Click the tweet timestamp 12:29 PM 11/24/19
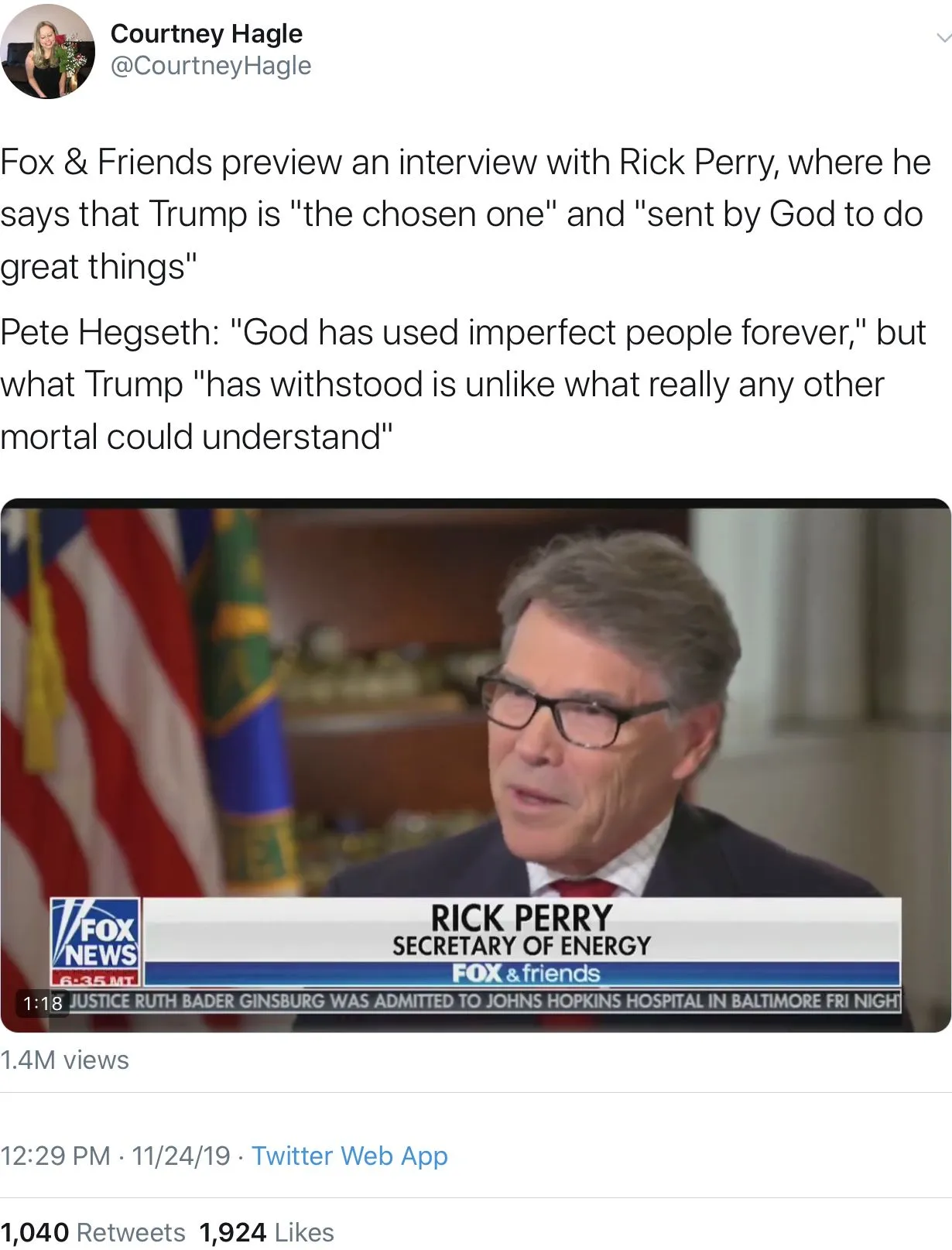952x1250 pixels. [x=115, y=1156]
